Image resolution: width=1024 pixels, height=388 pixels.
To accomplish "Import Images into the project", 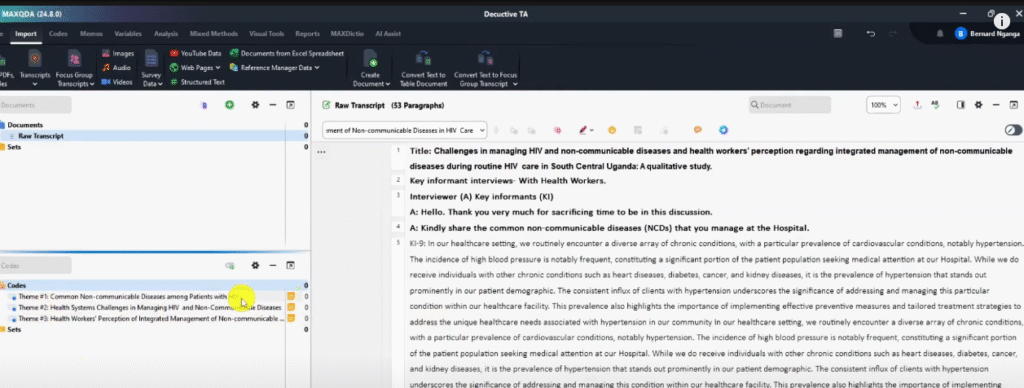I will pyautogui.click(x=118, y=54).
